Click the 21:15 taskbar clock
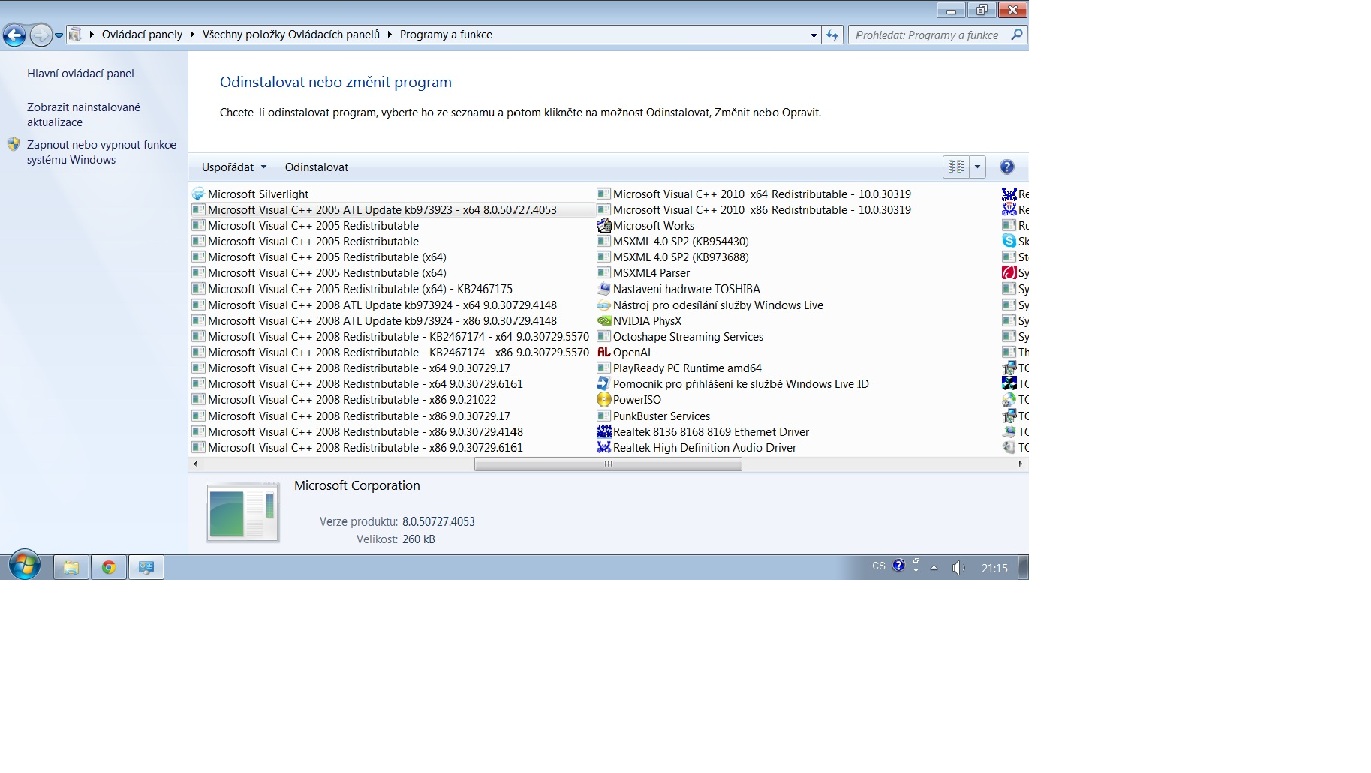The height and width of the screenshot is (773, 1371). tap(993, 568)
